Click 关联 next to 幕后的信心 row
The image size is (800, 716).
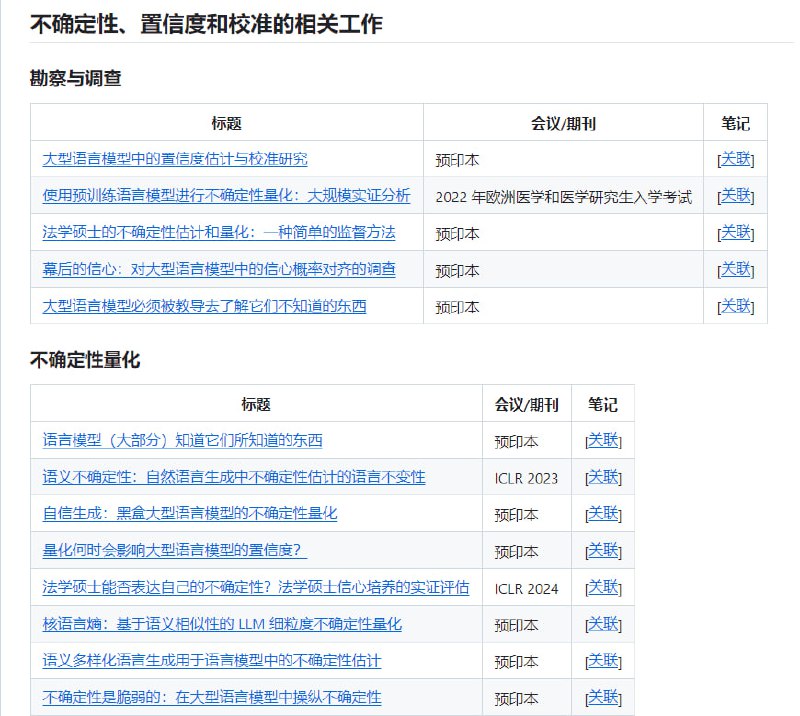735,269
